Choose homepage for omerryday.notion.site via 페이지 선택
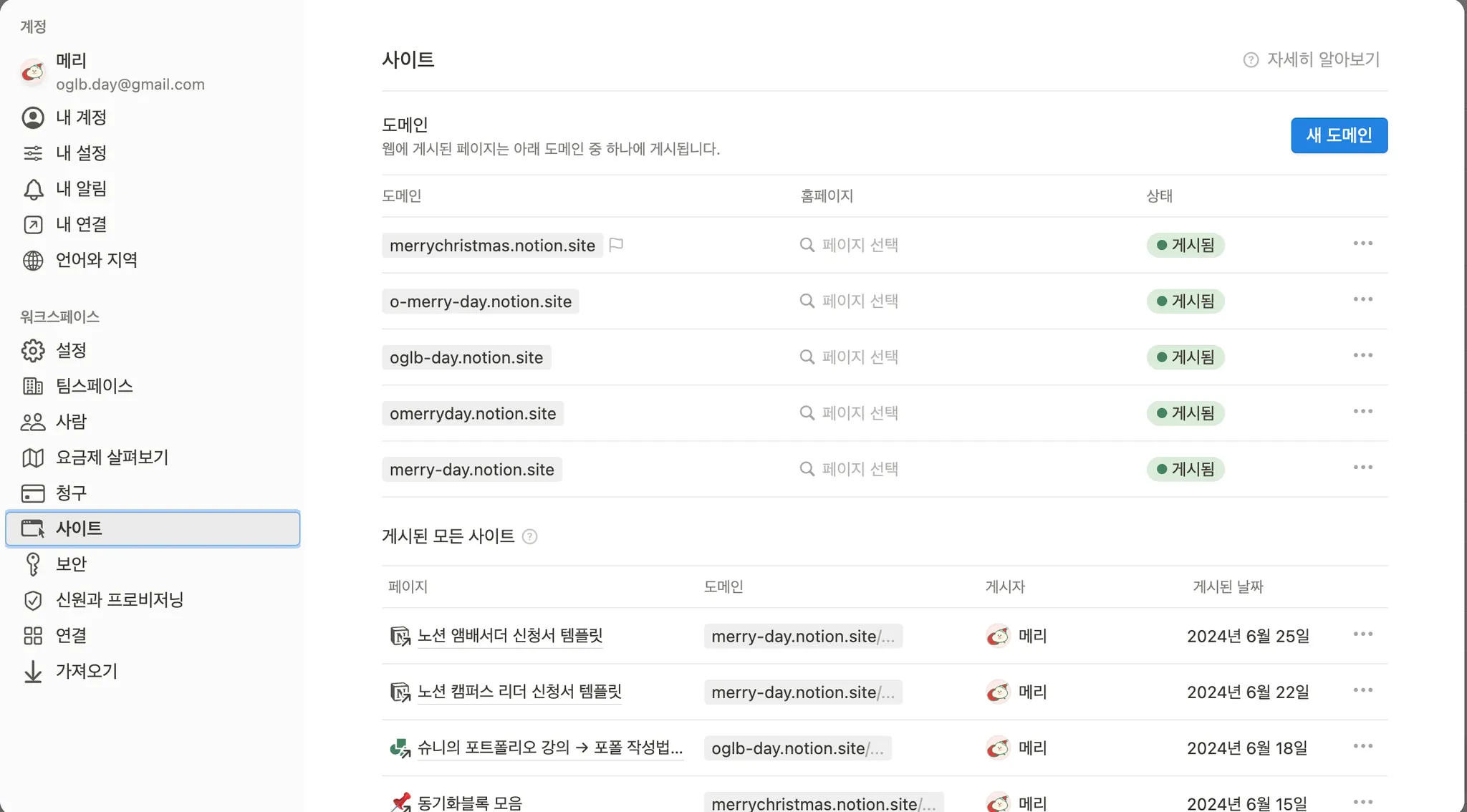 click(849, 413)
